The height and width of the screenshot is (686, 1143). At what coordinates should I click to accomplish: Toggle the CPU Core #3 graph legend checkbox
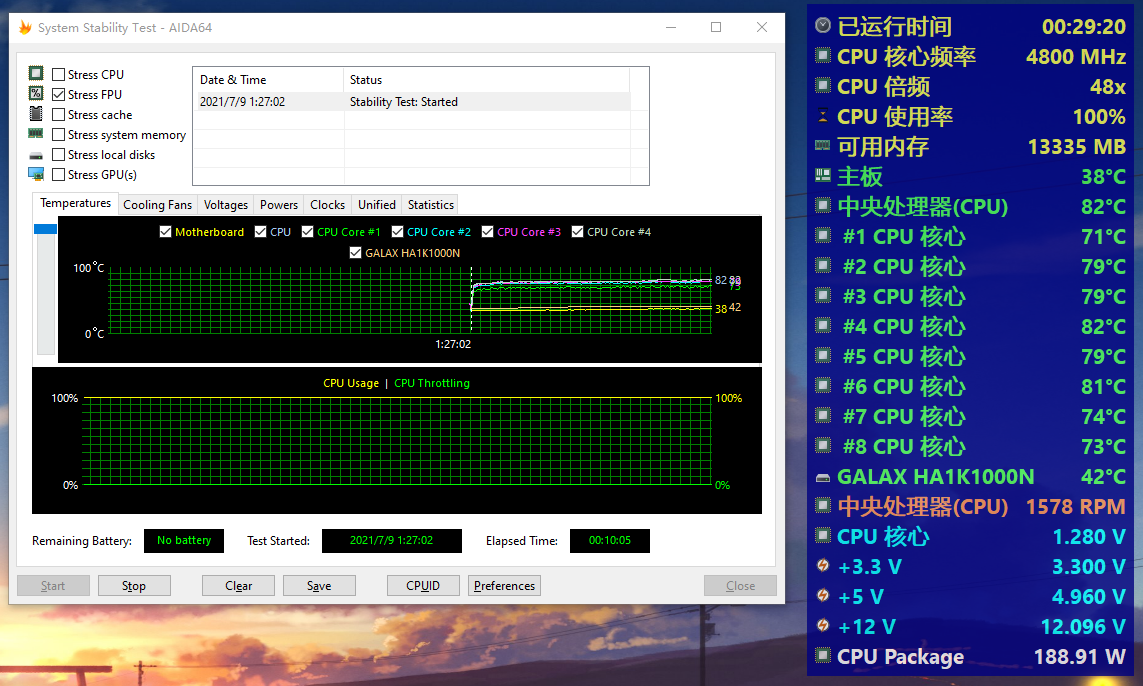[x=486, y=231]
